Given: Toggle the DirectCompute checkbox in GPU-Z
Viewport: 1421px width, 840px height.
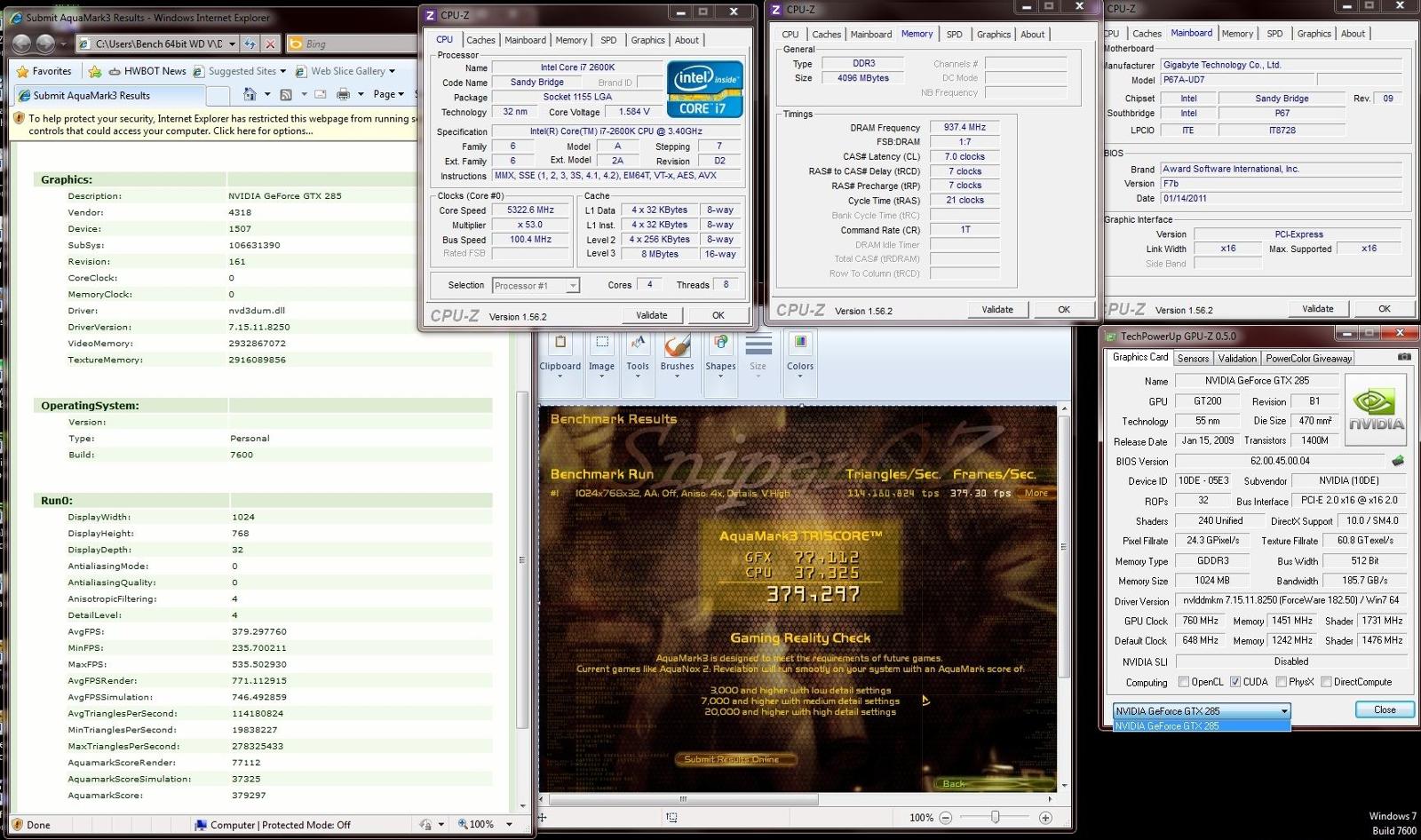Looking at the screenshot, I should tap(1326, 682).
